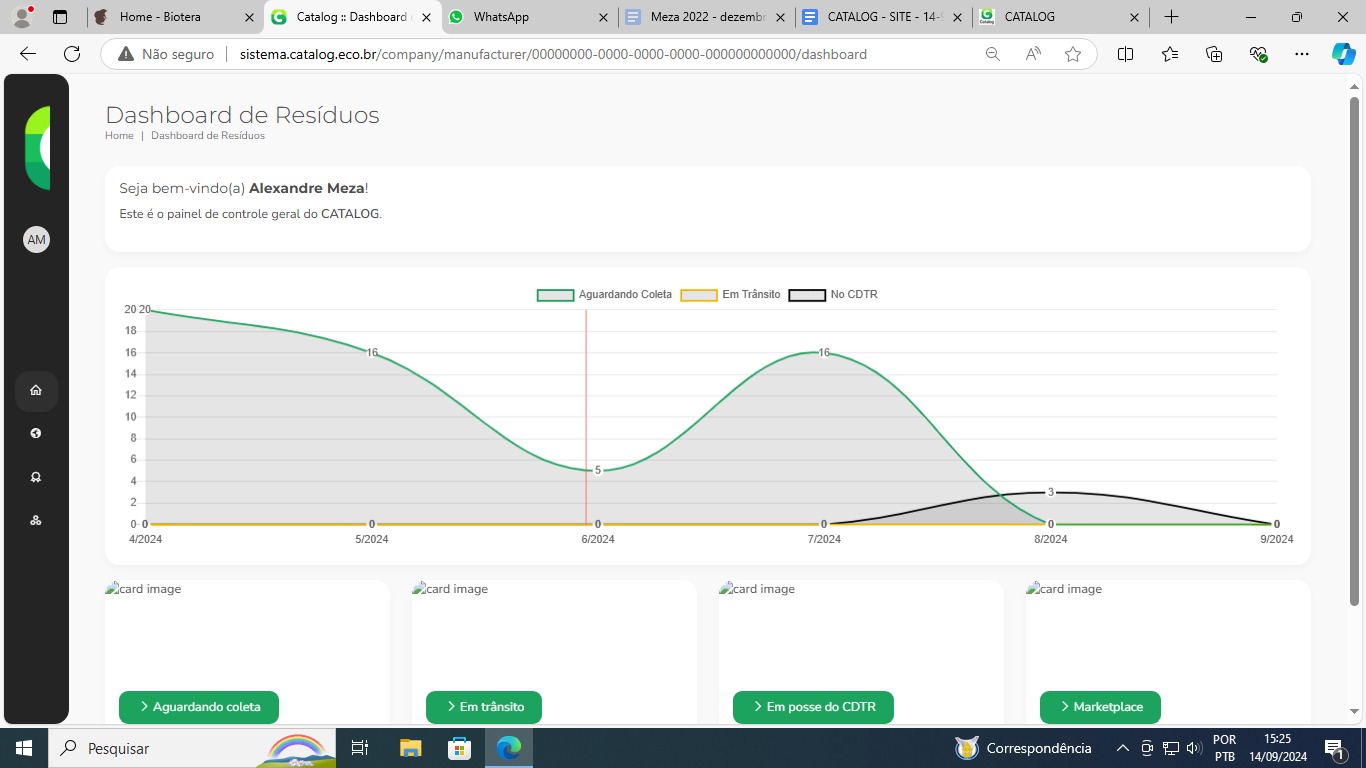Screen dimensions: 1366x768
Task: Open the browser essentials heart icon
Action: (x=1258, y=54)
